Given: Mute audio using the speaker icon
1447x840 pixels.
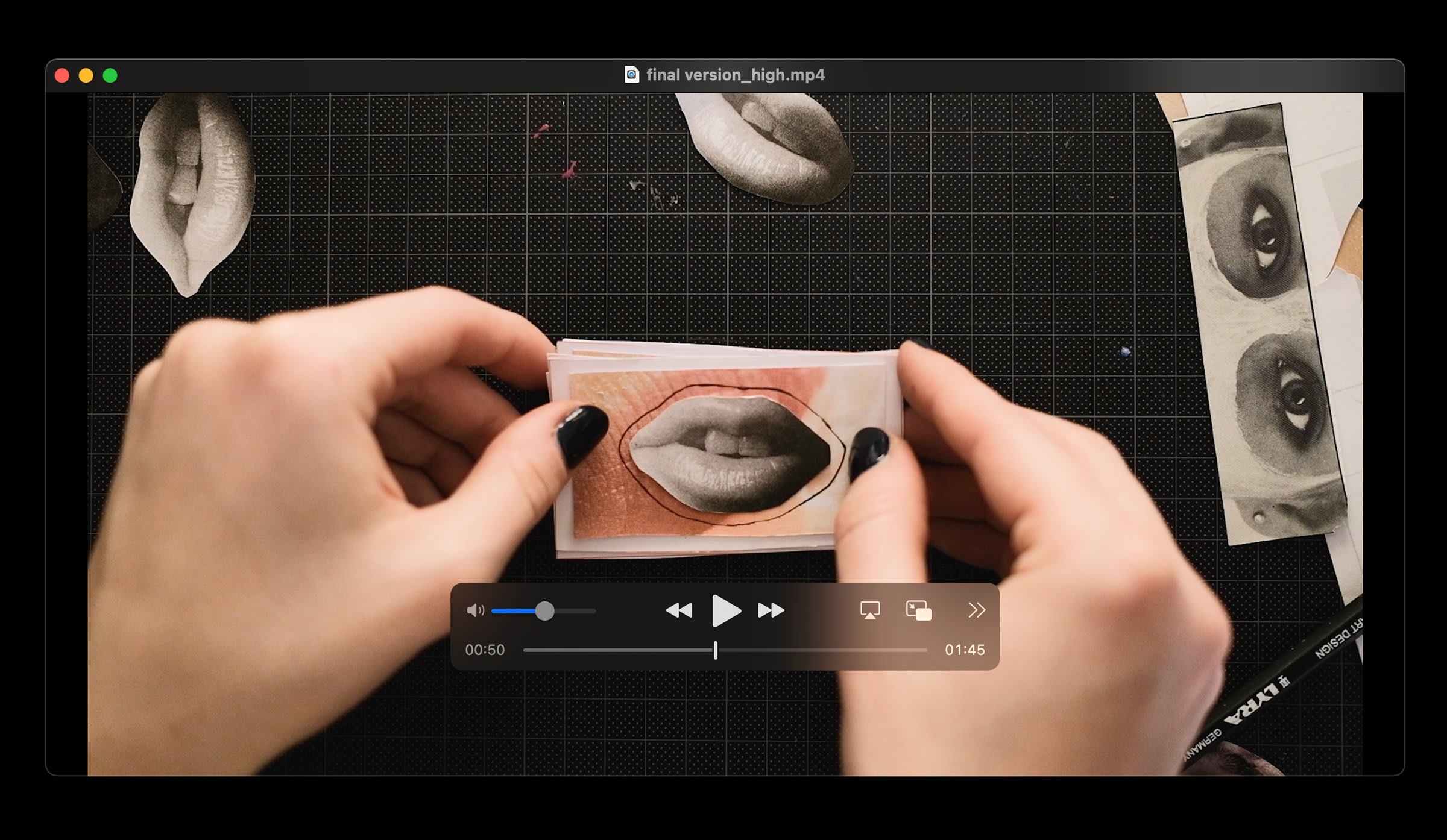Looking at the screenshot, I should [475, 610].
